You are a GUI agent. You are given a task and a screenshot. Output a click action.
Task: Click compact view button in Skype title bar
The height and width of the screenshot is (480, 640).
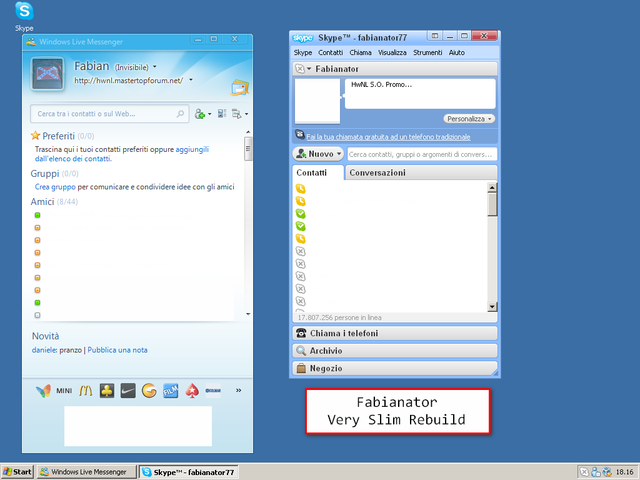coord(435,36)
